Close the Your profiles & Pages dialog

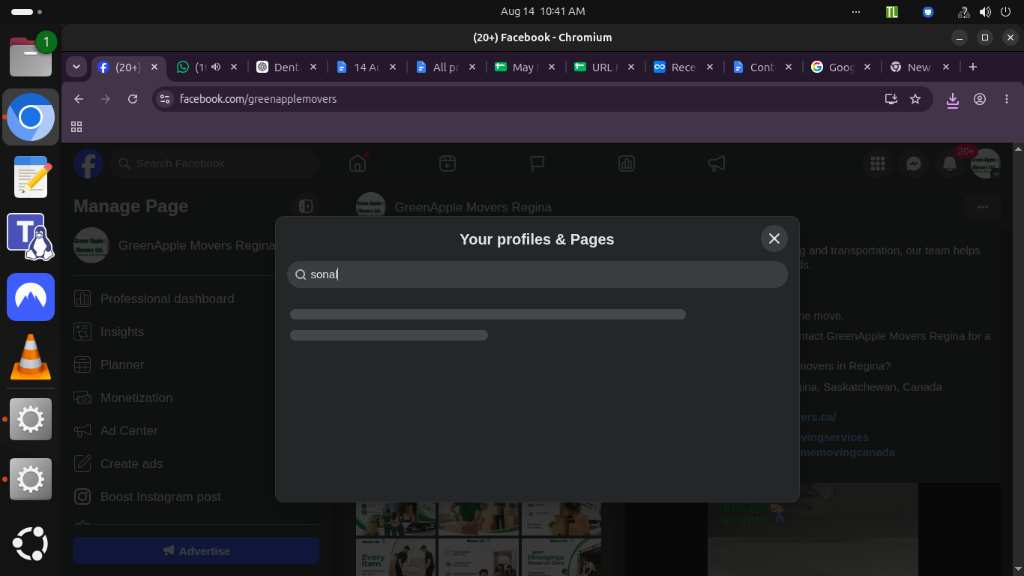(774, 239)
